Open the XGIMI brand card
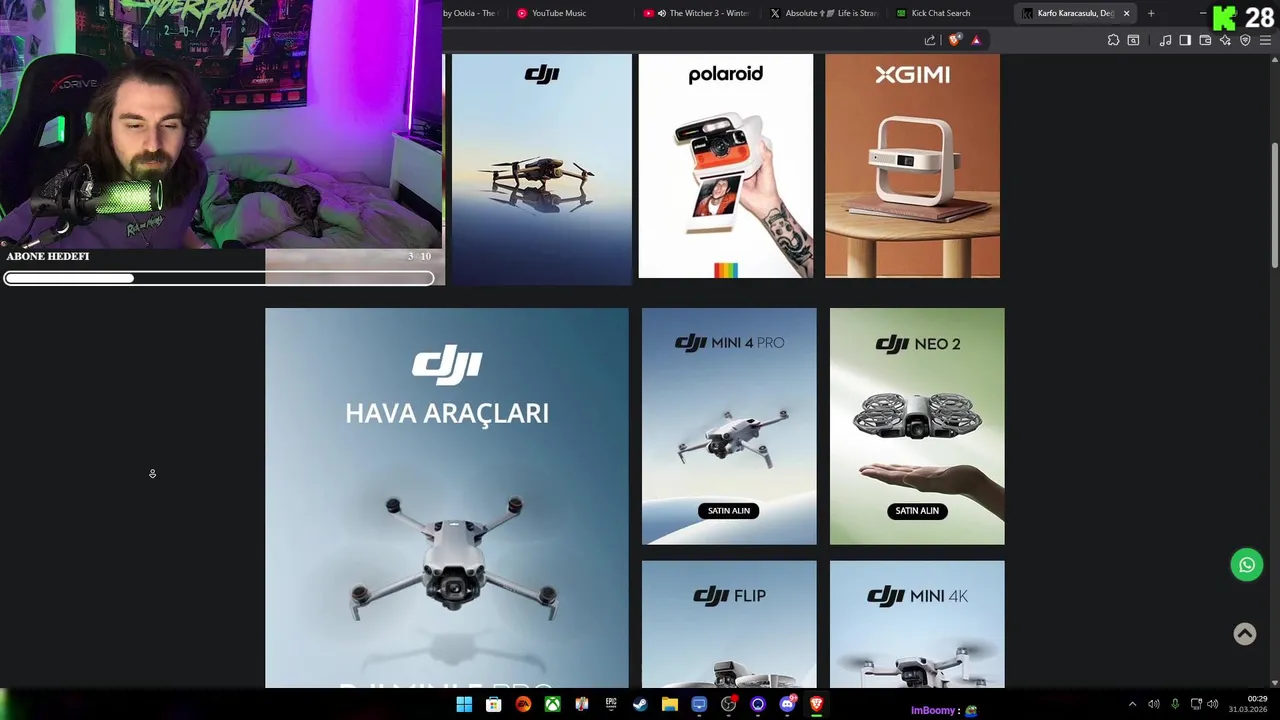Viewport: 1280px width, 720px height. coord(912,166)
